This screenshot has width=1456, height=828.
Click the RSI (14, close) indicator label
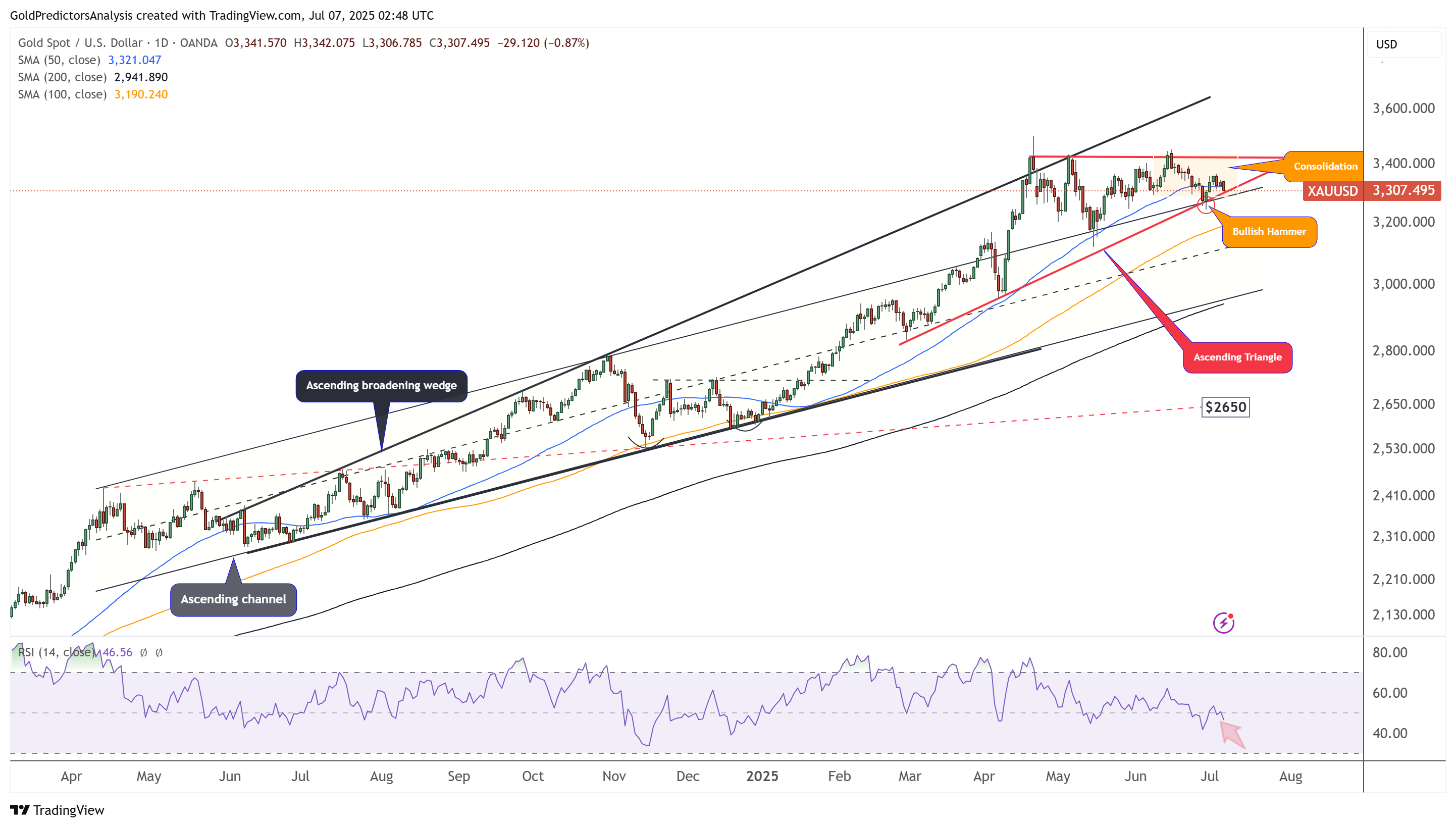(x=56, y=652)
